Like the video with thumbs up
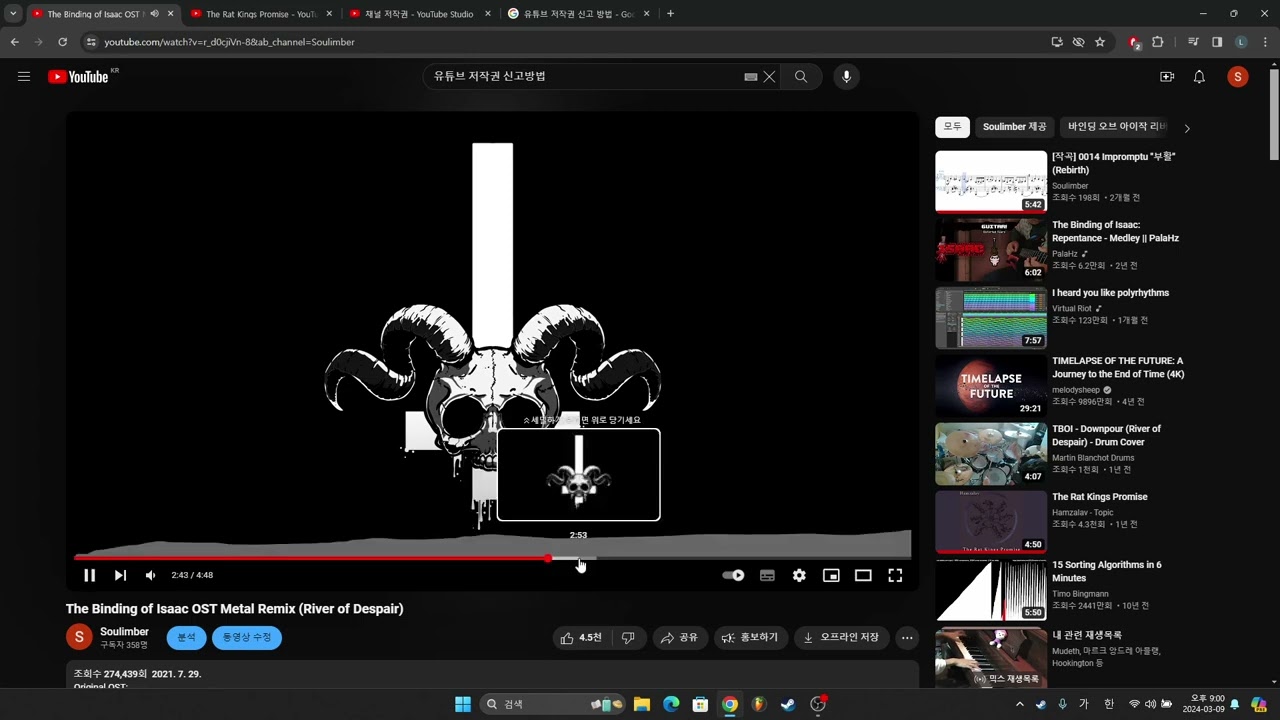The image size is (1280, 720). [580, 638]
